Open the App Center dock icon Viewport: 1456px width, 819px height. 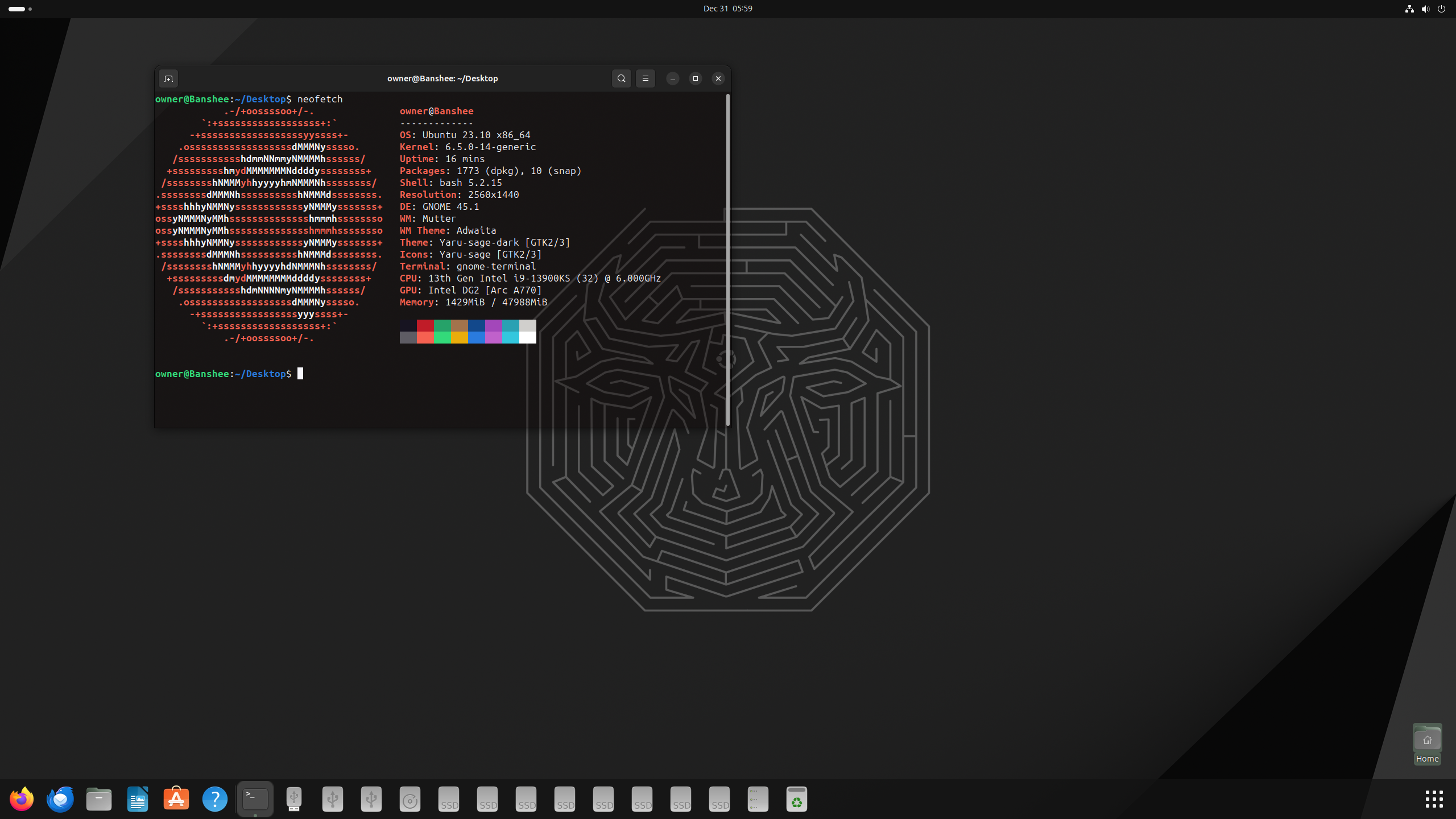176,799
